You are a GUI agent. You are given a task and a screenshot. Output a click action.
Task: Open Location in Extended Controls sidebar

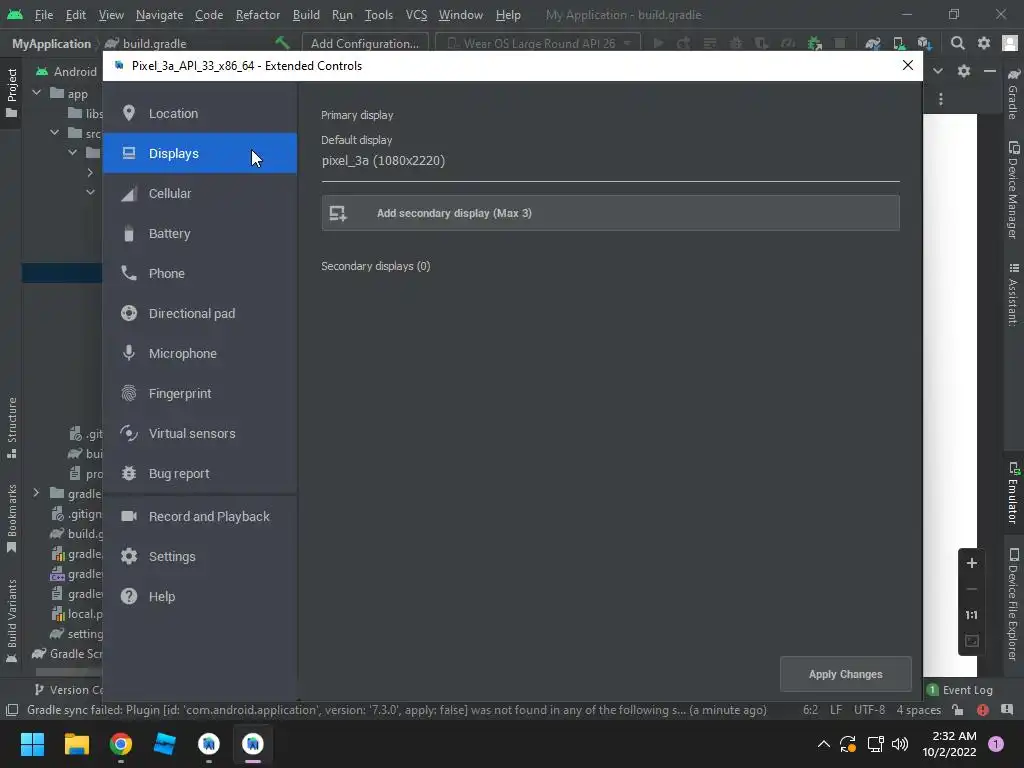click(199, 113)
